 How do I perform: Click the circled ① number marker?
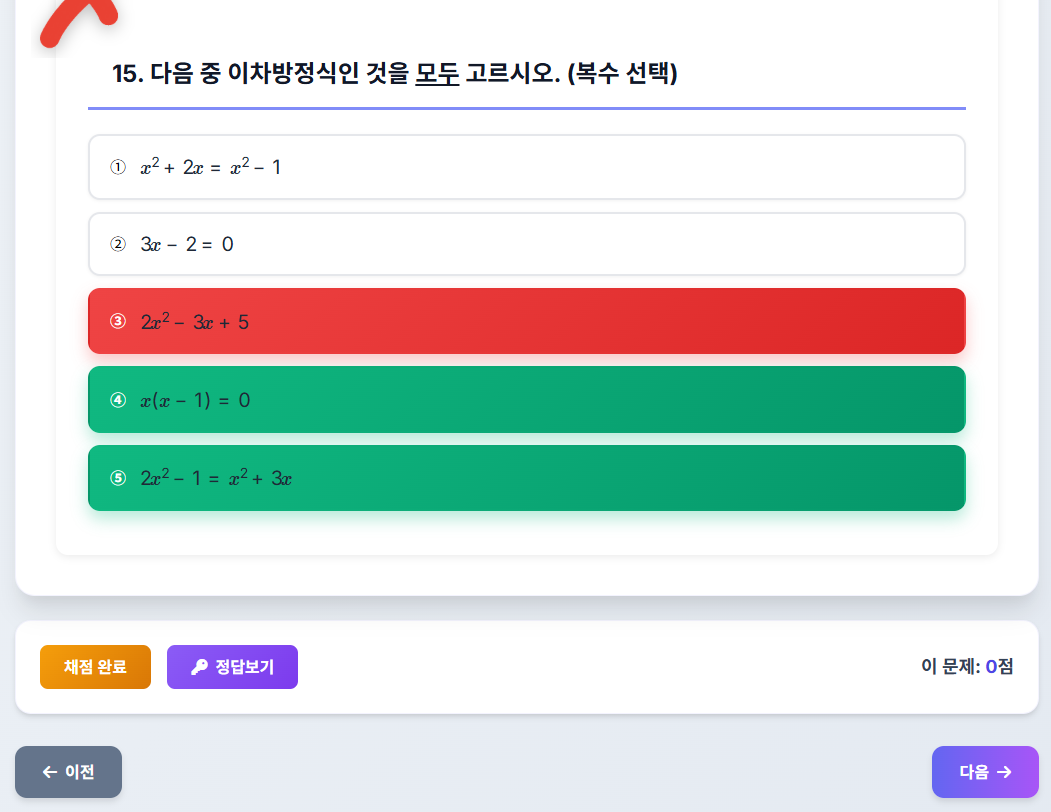[120, 166]
